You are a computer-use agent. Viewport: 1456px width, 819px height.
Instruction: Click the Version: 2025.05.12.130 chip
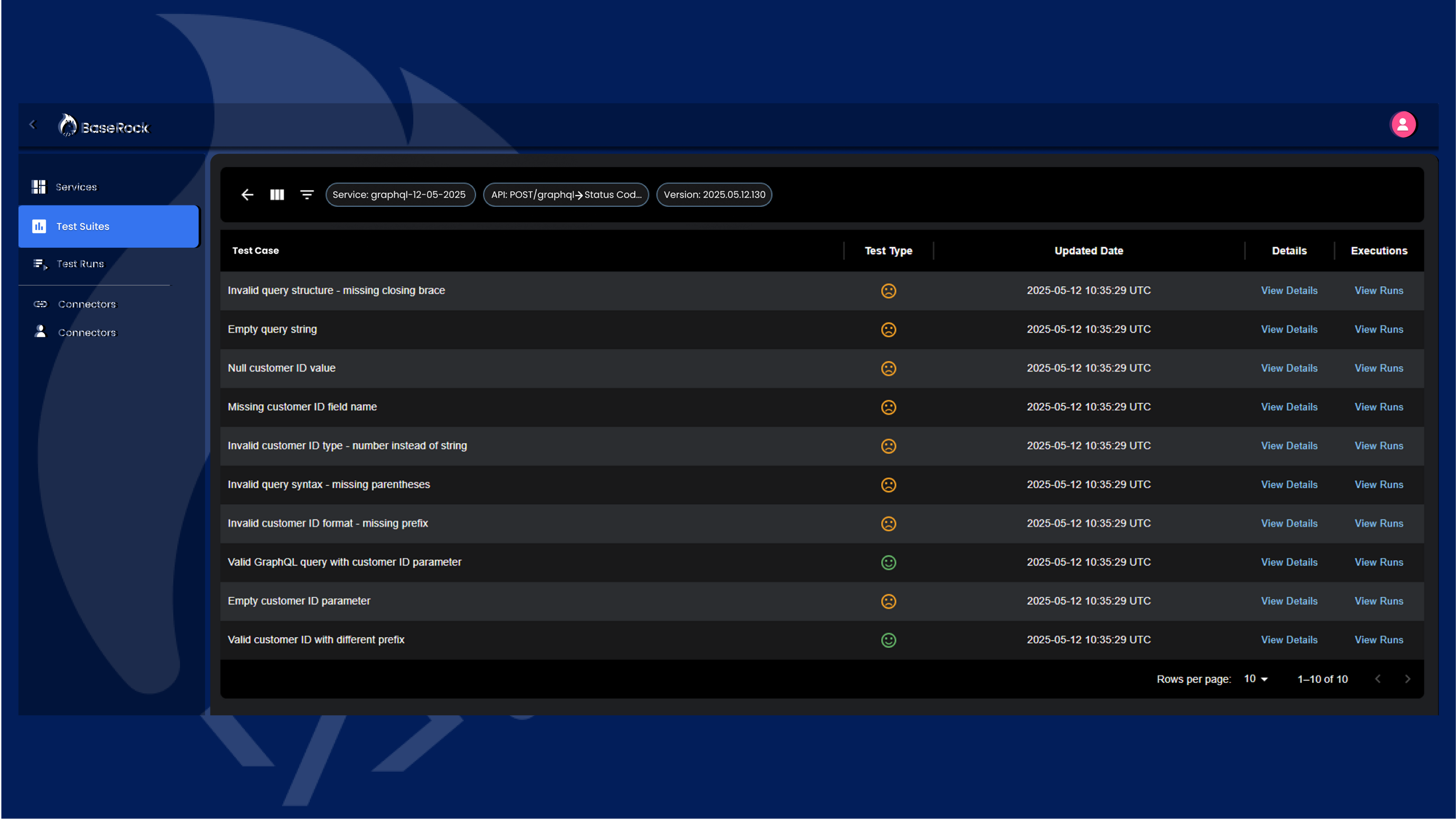pyautogui.click(x=714, y=194)
